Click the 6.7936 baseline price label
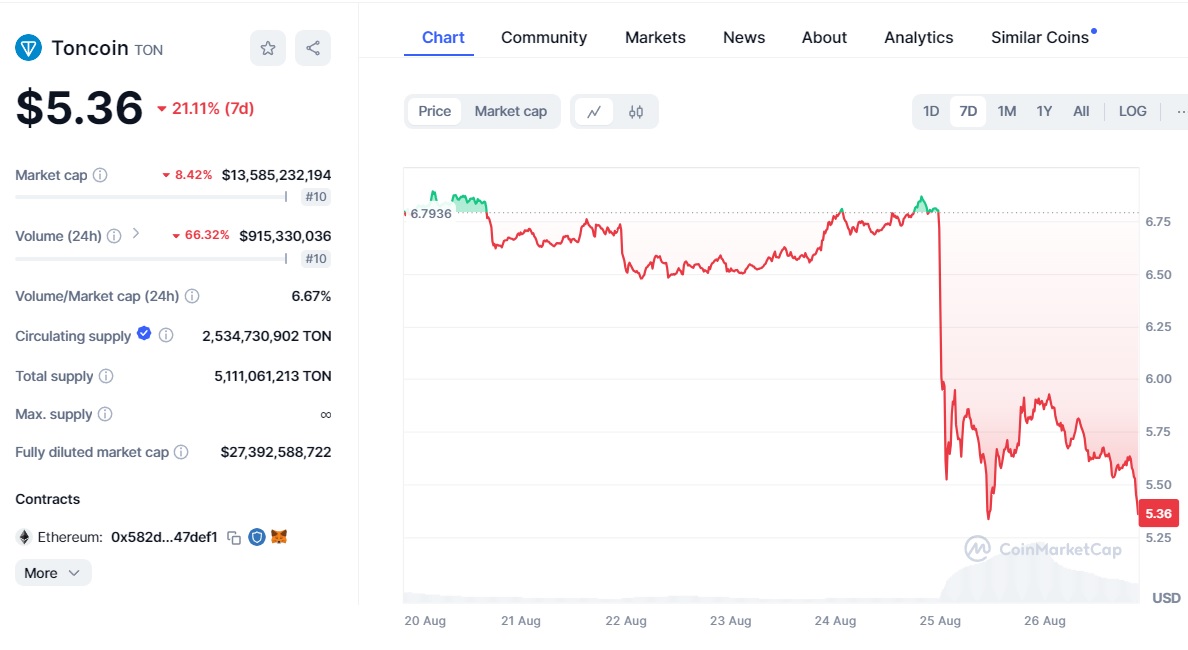The width and height of the screenshot is (1188, 650). tap(430, 214)
